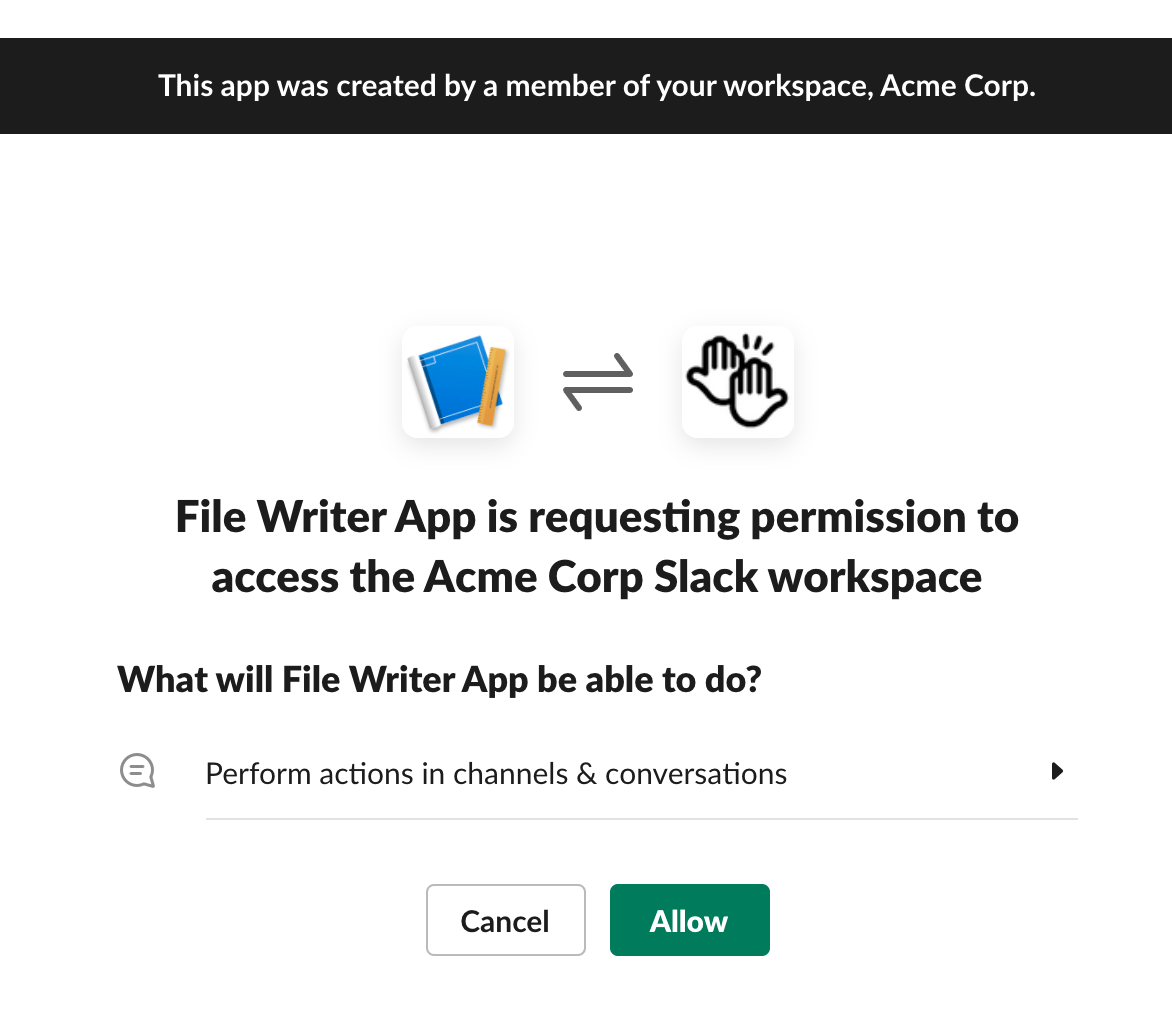Expand the channels & conversations permission details
The width and height of the screenshot is (1172, 1030).
coord(1058,771)
